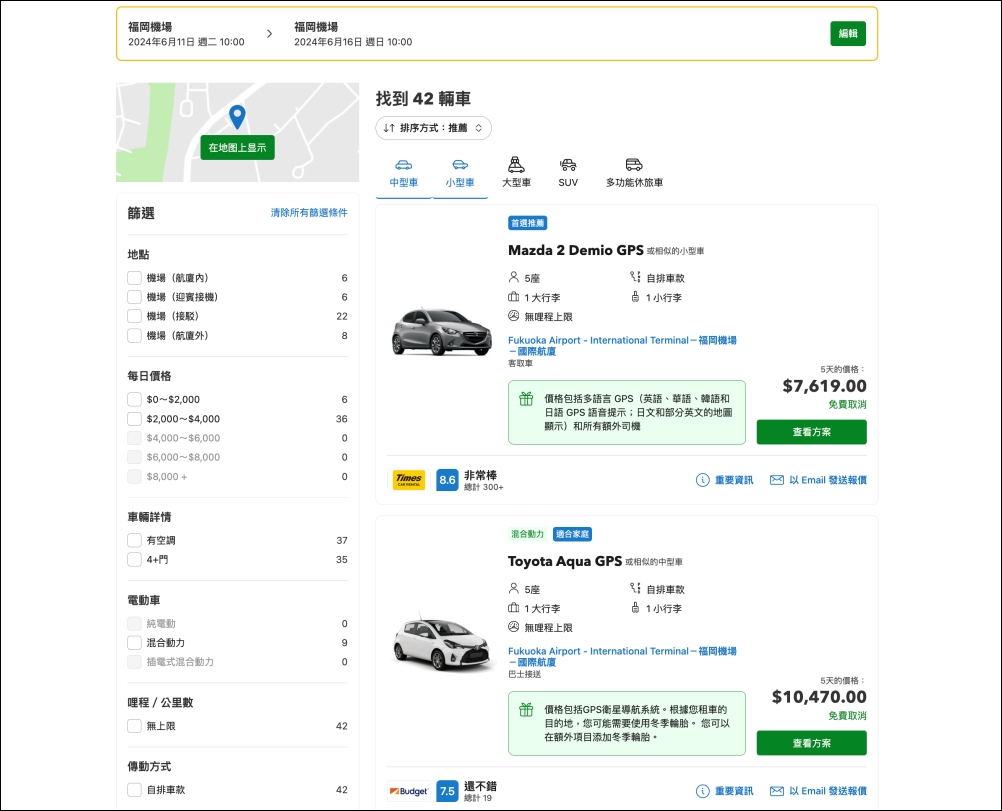This screenshot has height=811, width=1002.
Task: Click the Times Car Rental logo
Action: coord(409,479)
